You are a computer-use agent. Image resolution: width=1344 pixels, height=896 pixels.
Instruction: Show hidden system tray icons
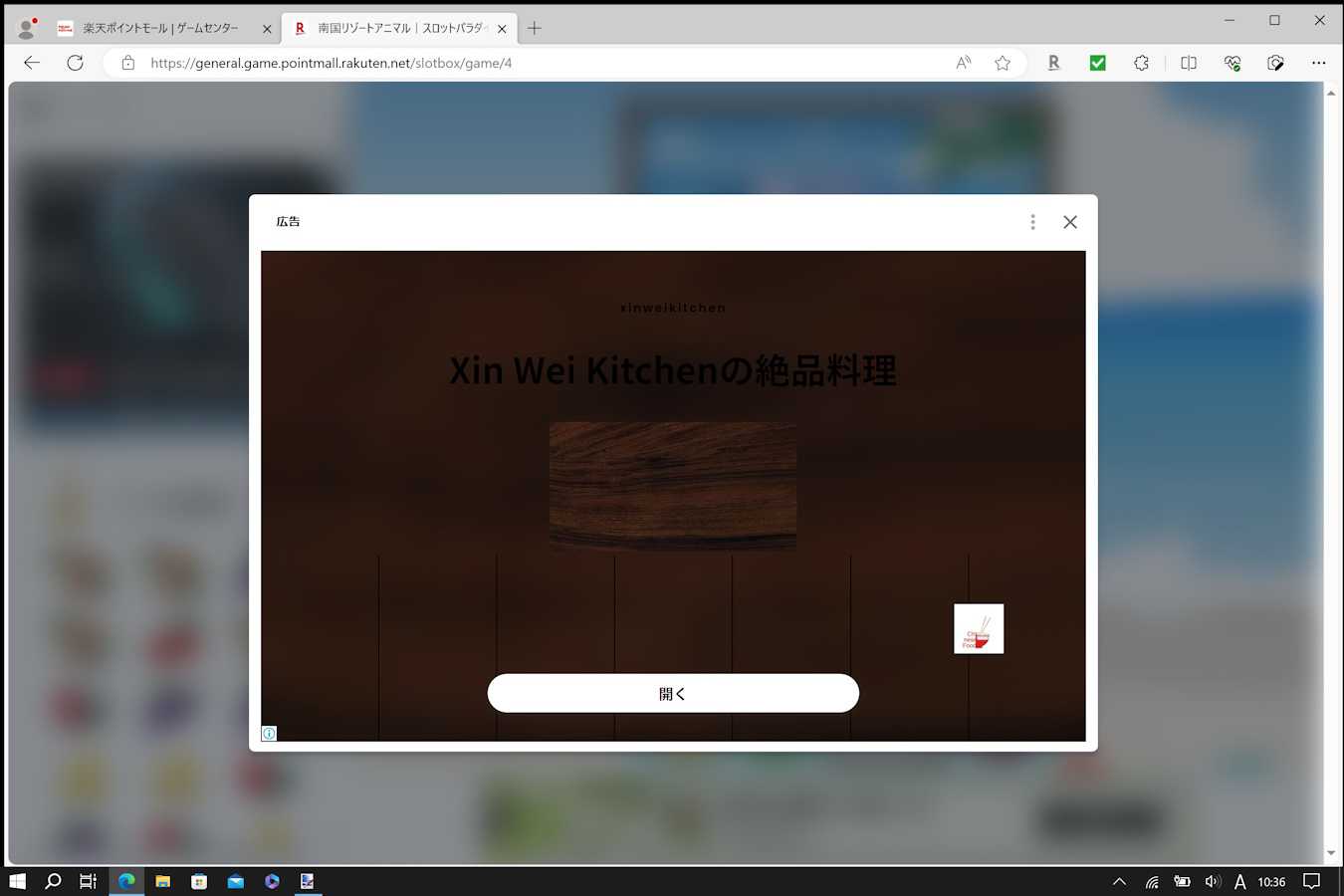pyautogui.click(x=1119, y=881)
